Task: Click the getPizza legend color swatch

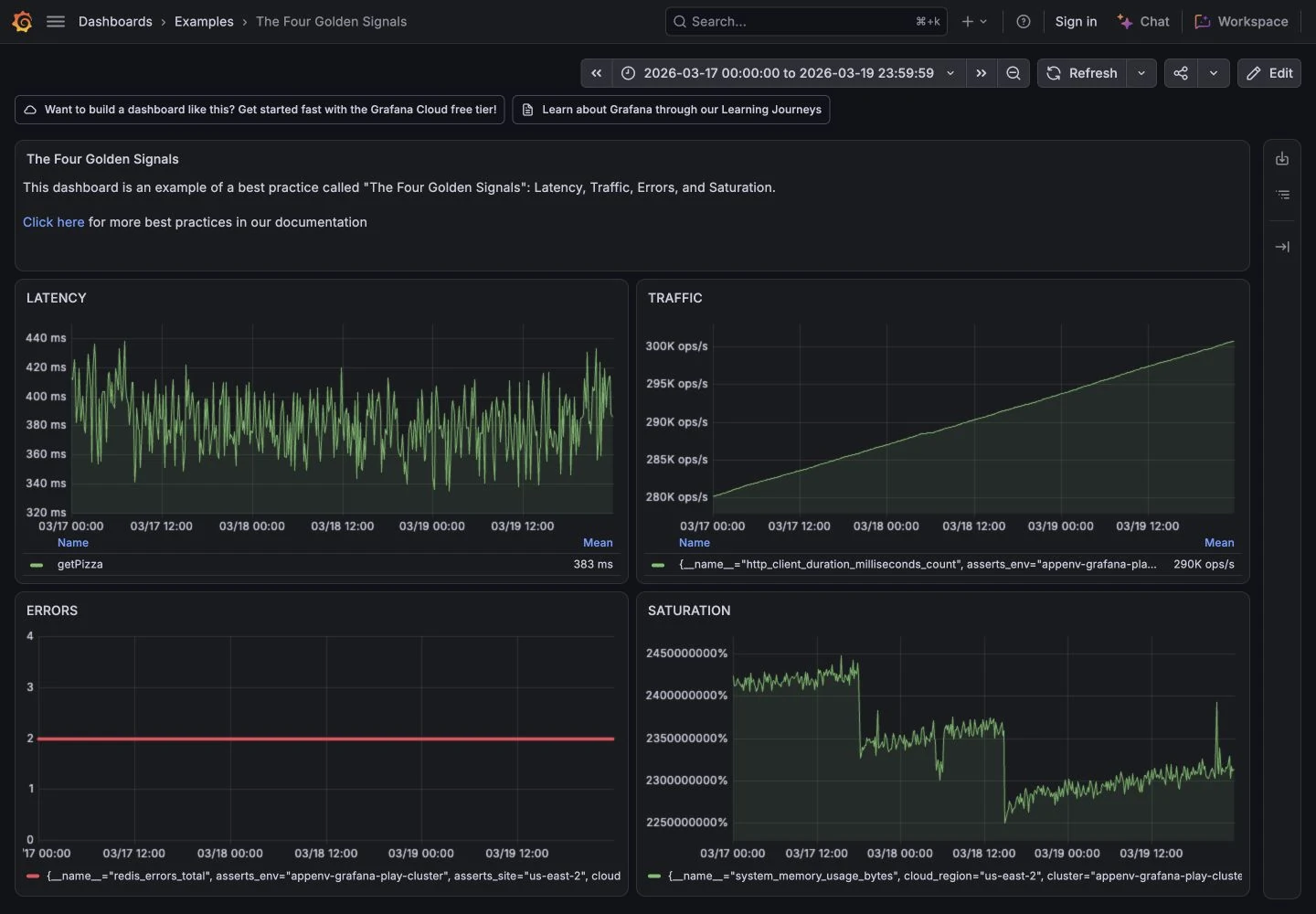Action: pos(37,565)
